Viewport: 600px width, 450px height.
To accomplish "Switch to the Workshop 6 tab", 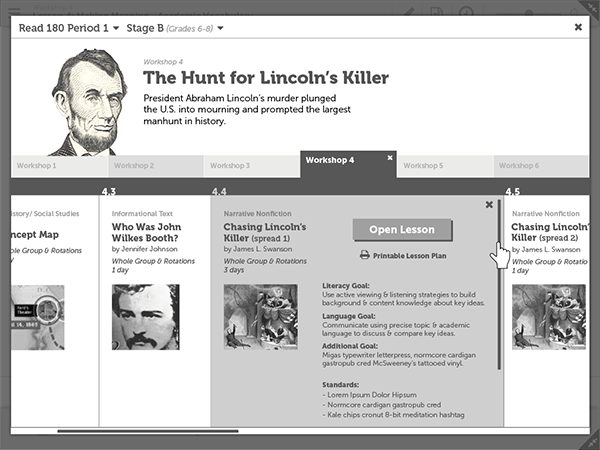I will [519, 165].
